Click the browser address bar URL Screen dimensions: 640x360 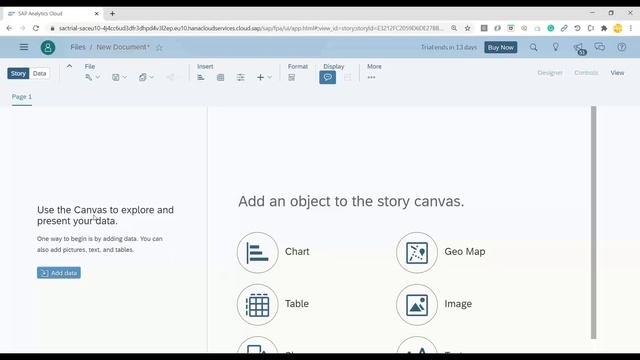tap(251, 28)
